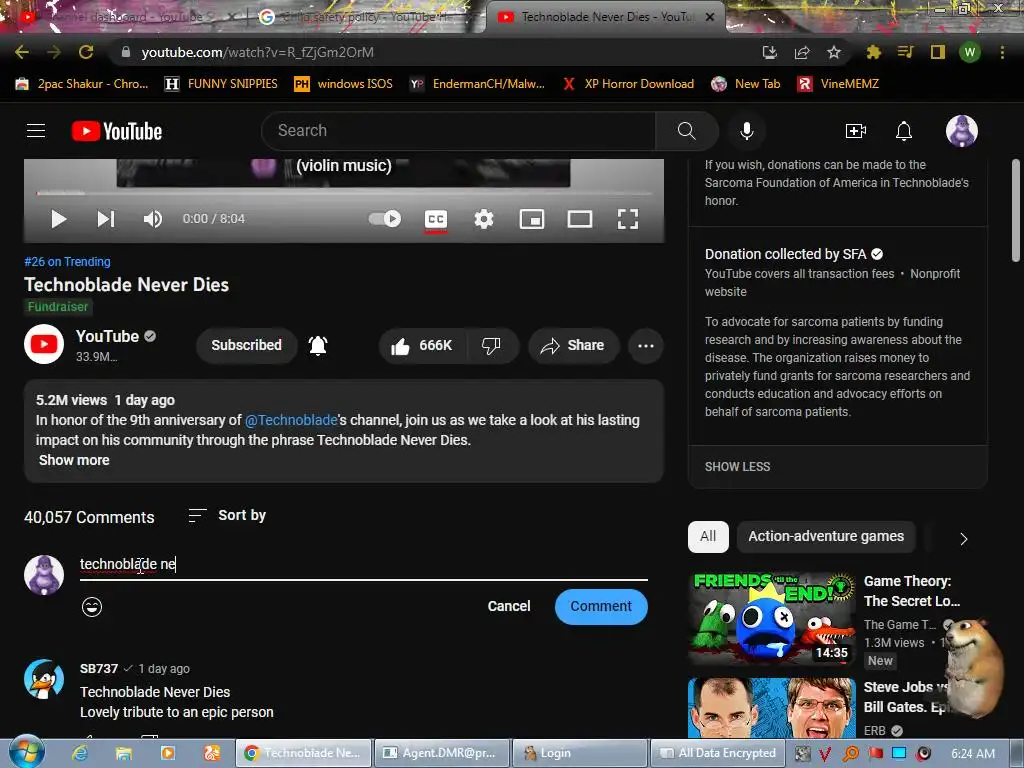Open the XP Horror Download bookmark
Screen dimensions: 1024x768
628,84
